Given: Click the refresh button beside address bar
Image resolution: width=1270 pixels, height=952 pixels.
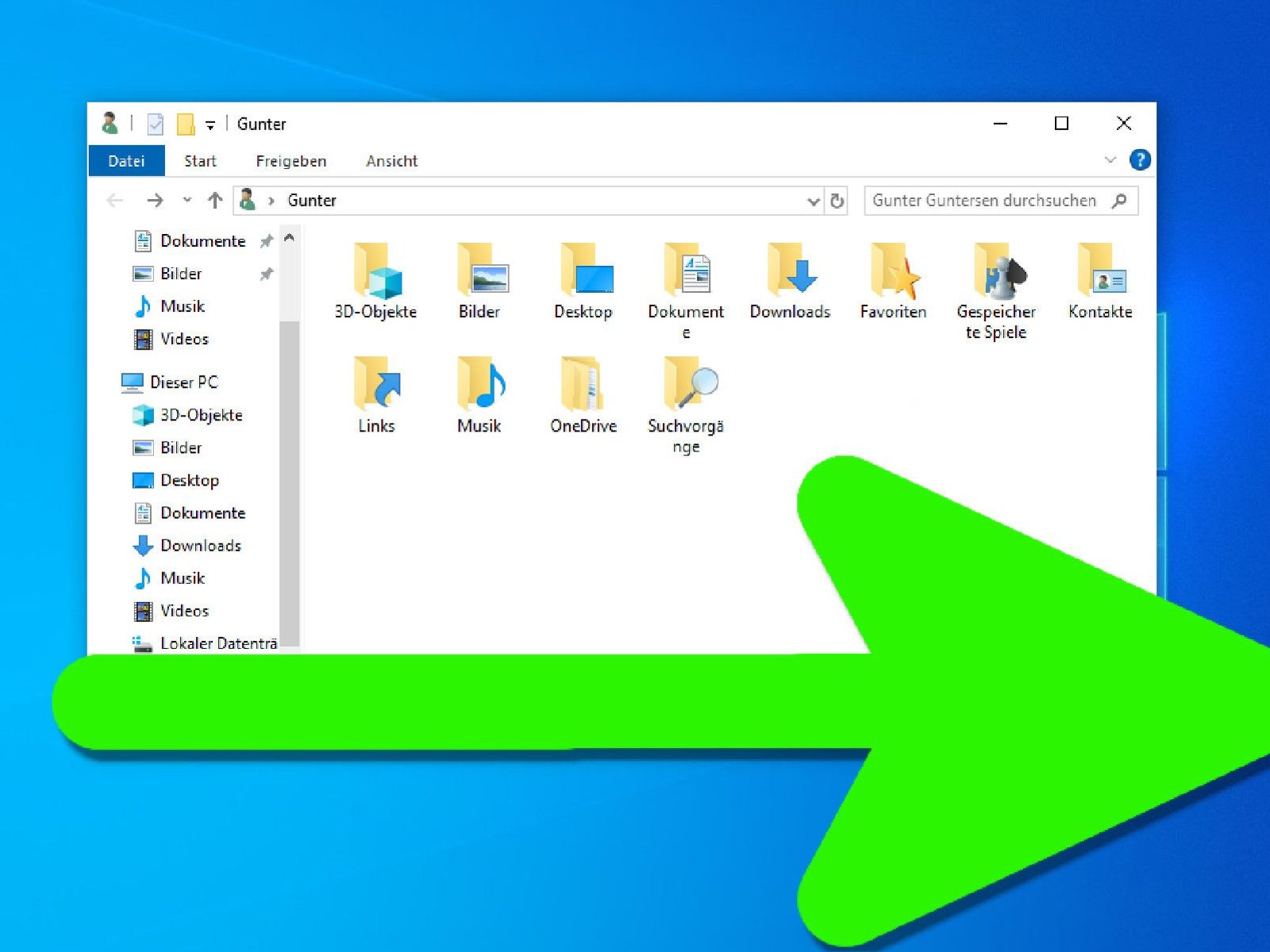Looking at the screenshot, I should (837, 202).
